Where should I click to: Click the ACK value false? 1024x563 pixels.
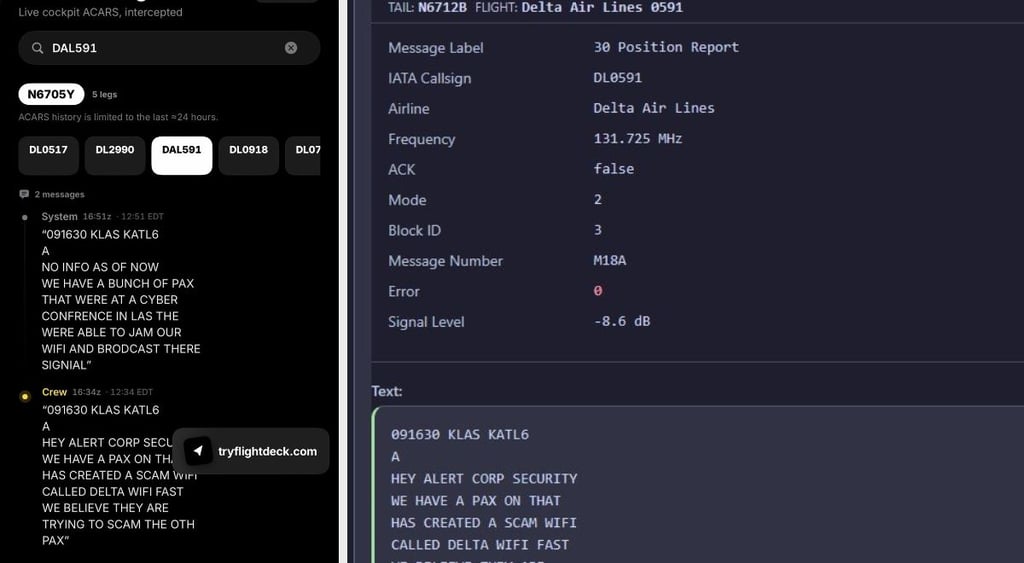click(614, 169)
